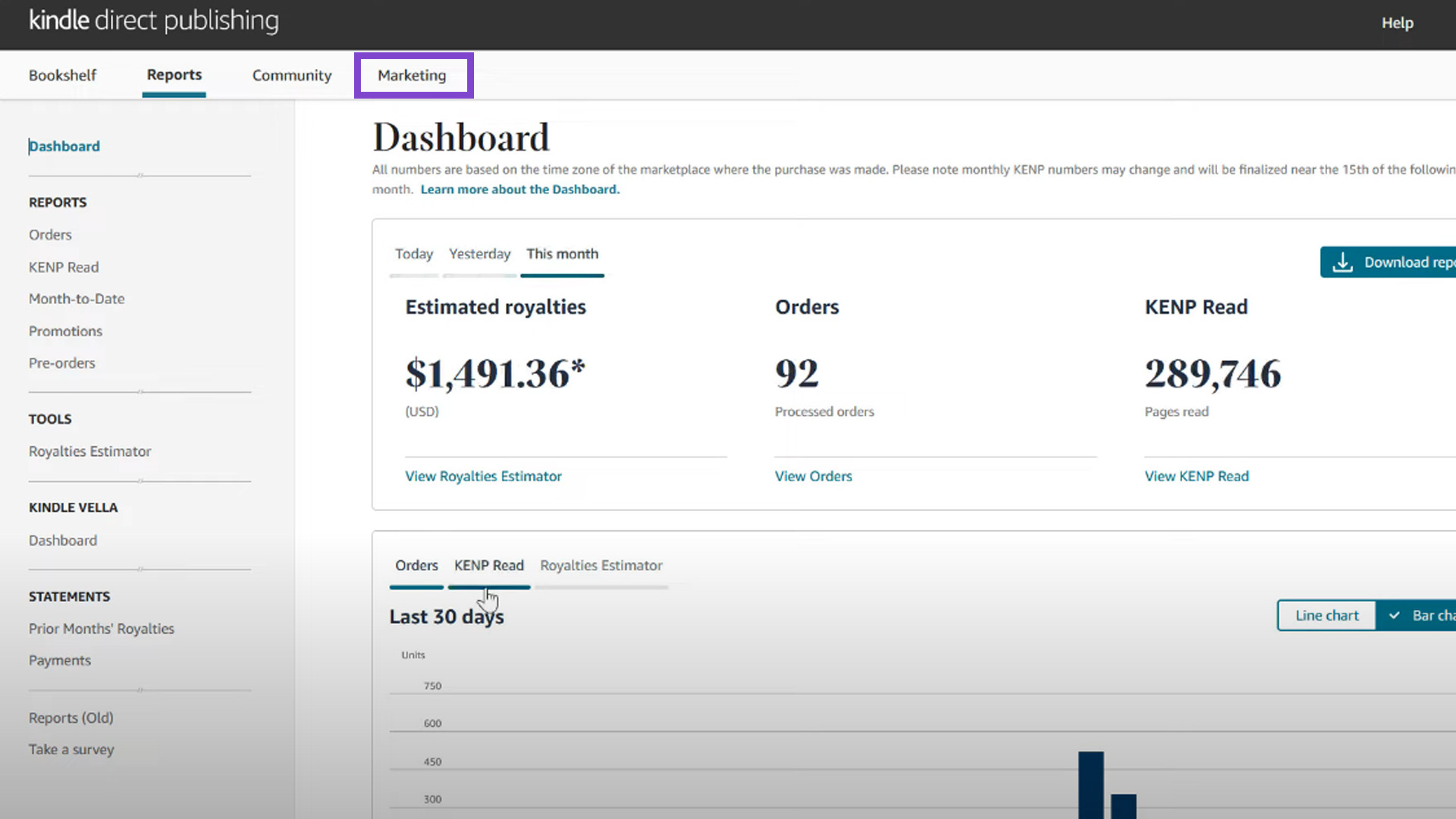Click Help in the top header
Image resolution: width=1456 pixels, height=819 pixels.
click(x=1397, y=23)
